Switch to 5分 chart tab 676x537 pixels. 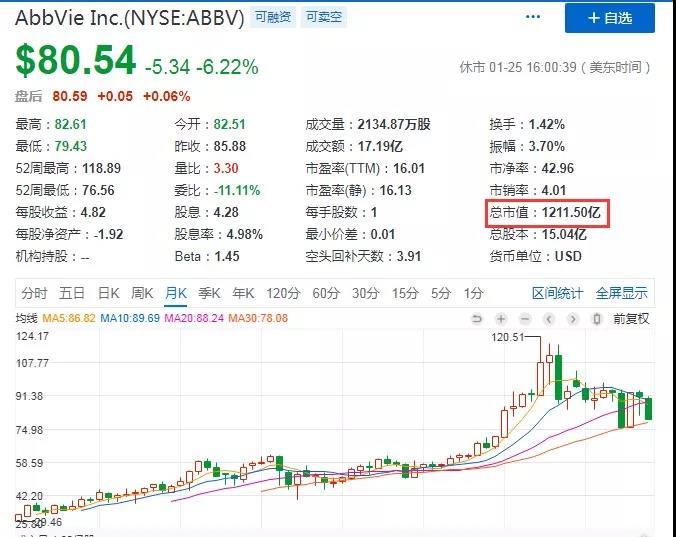pyautogui.click(x=441, y=293)
